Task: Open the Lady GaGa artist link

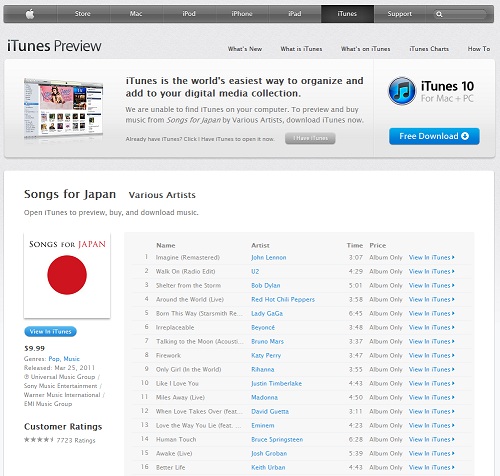Action: coord(267,314)
